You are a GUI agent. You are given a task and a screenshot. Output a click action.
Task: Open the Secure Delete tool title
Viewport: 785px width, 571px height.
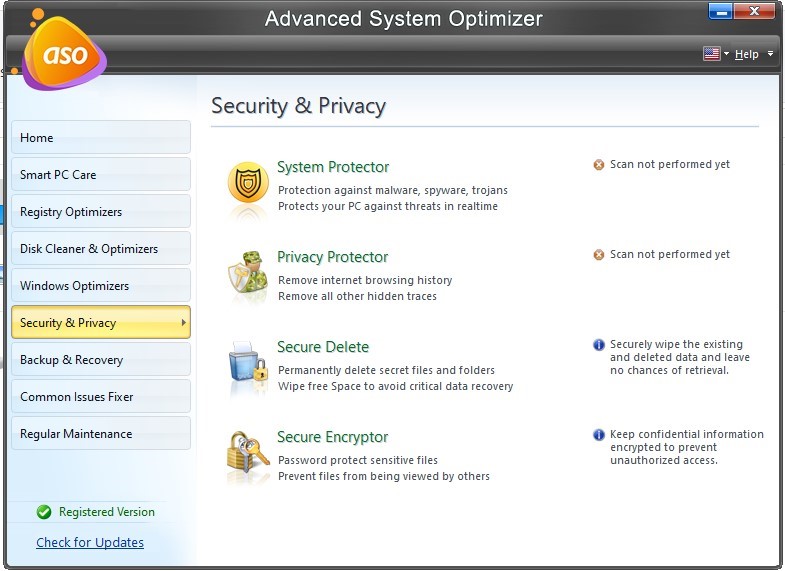click(323, 347)
